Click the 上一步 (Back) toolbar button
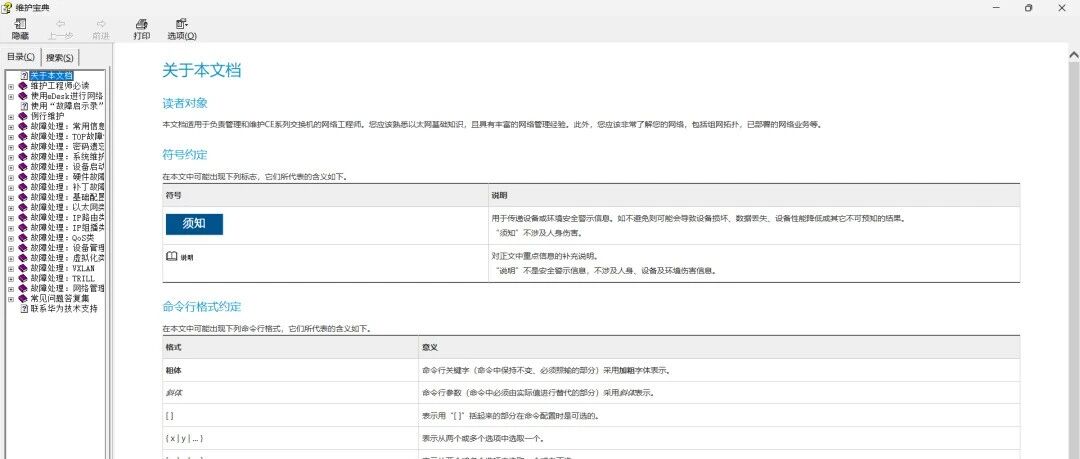 point(61,29)
